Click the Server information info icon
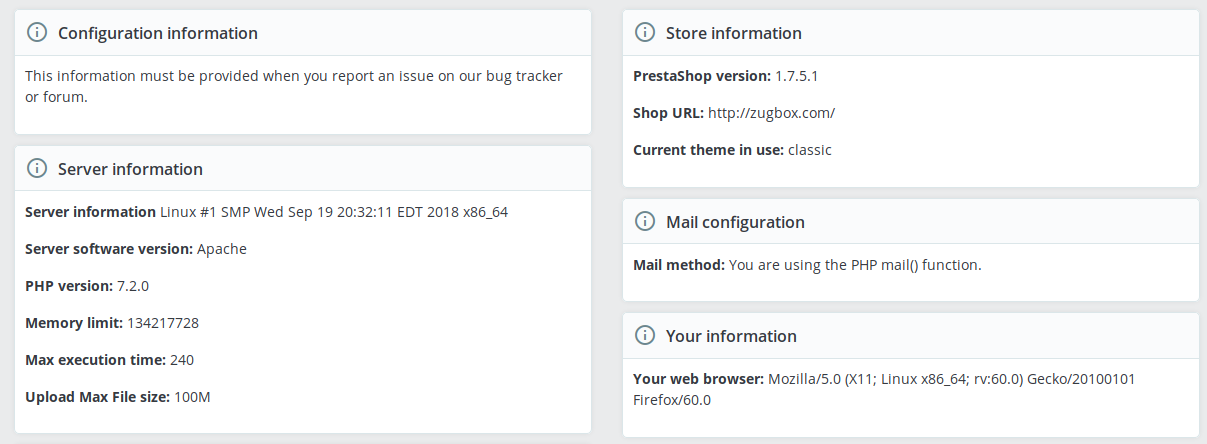The image size is (1207, 444). click(x=36, y=169)
